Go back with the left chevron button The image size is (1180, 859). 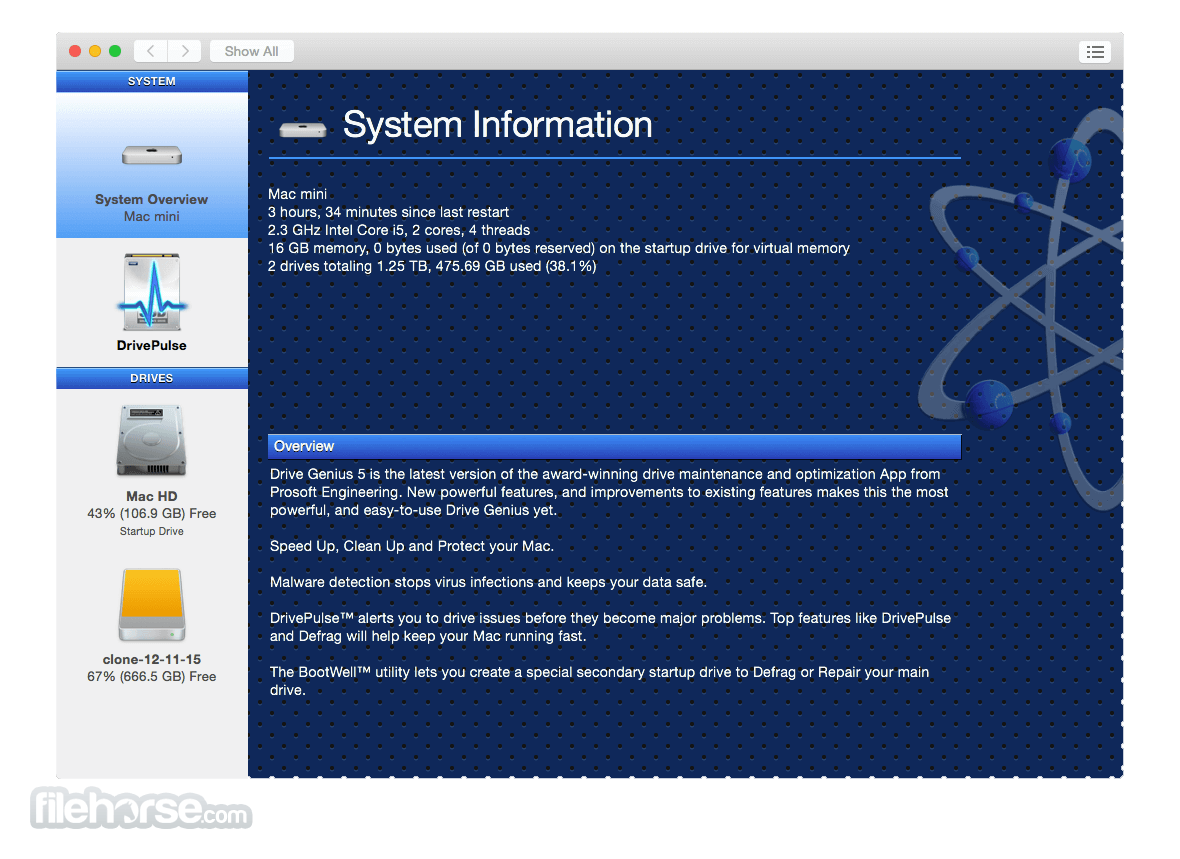(x=151, y=51)
